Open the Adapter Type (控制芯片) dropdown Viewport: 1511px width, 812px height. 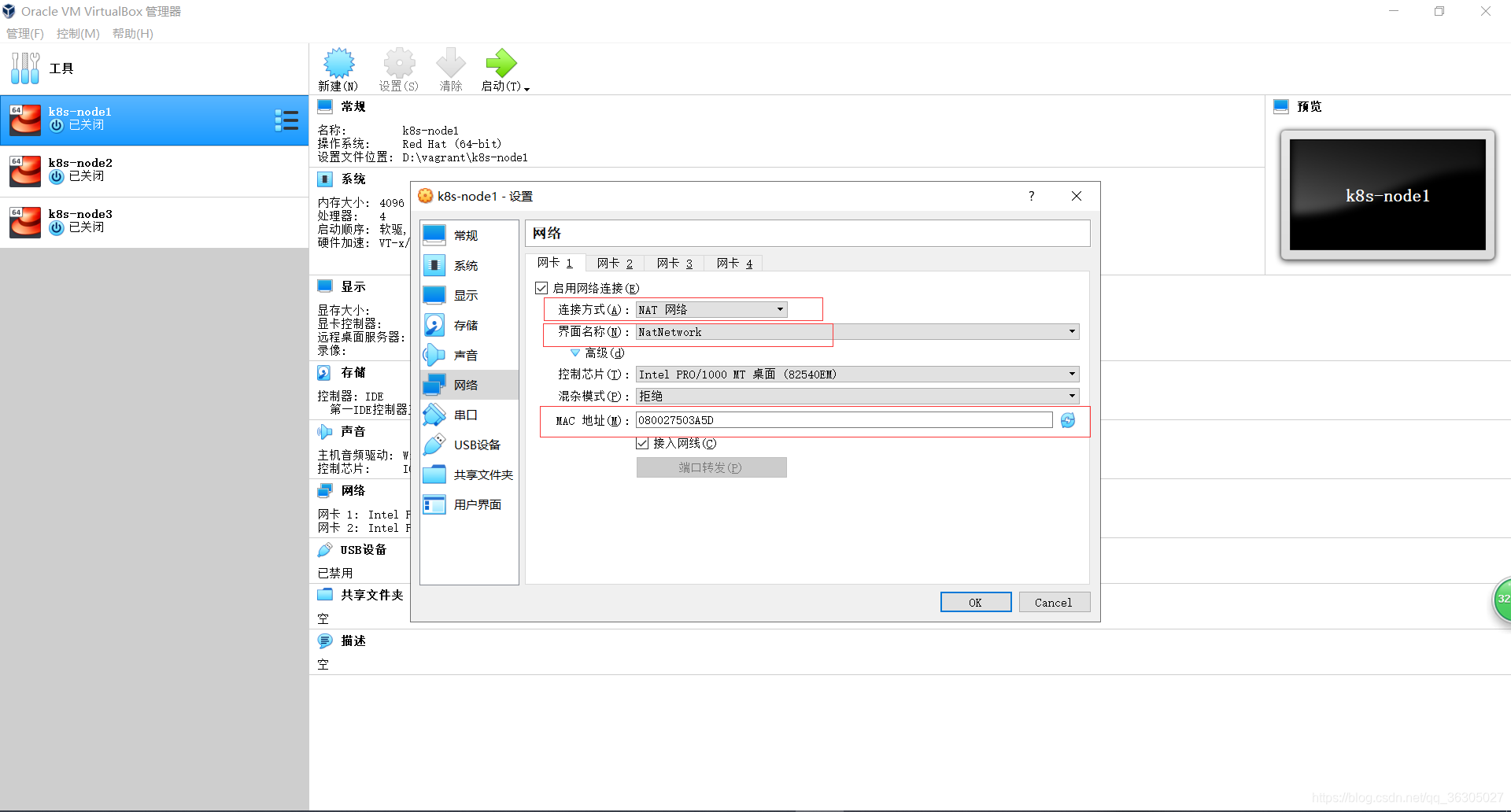coord(857,375)
